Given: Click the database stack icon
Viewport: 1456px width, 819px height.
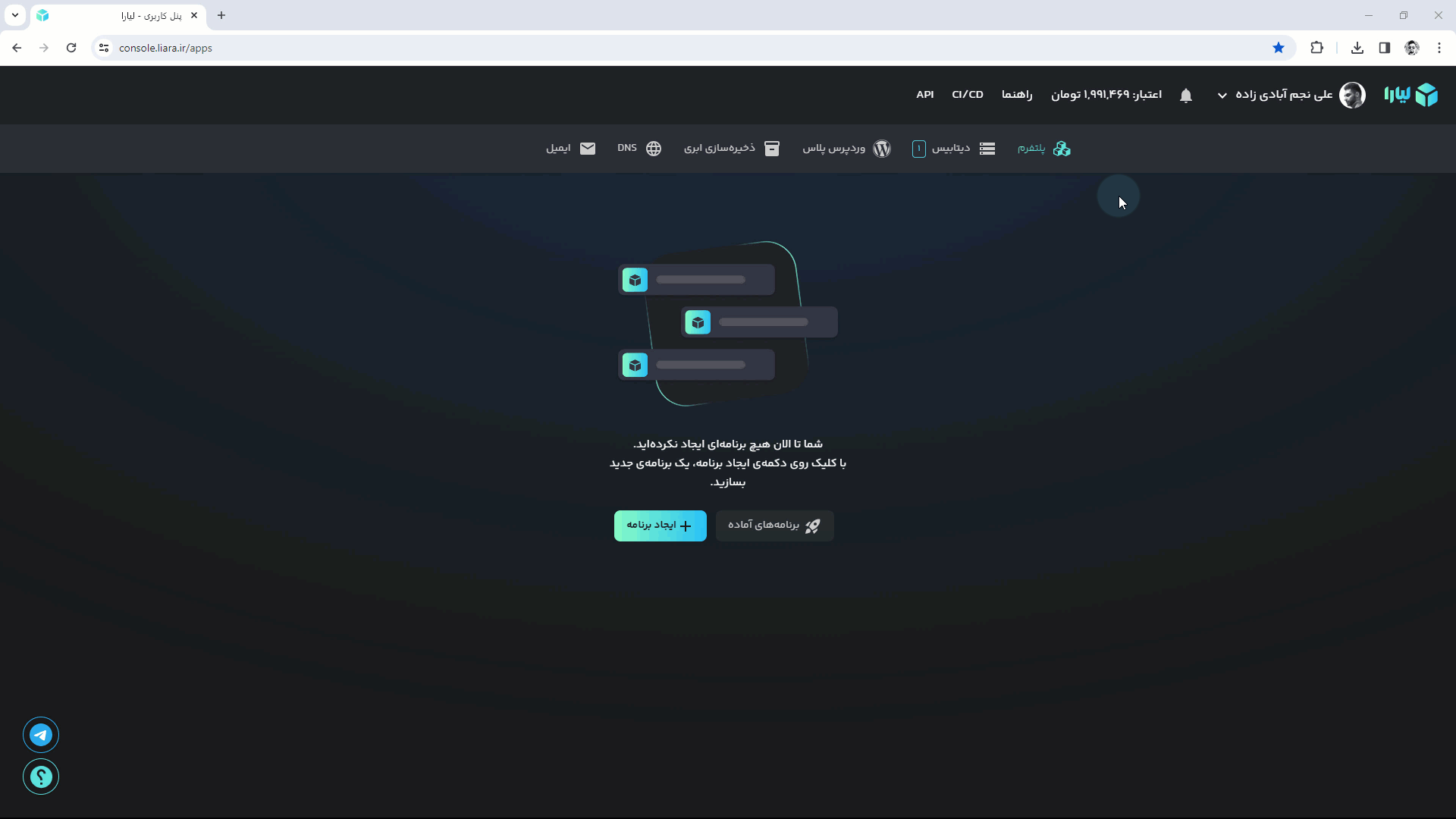Looking at the screenshot, I should pyautogui.click(x=987, y=149).
